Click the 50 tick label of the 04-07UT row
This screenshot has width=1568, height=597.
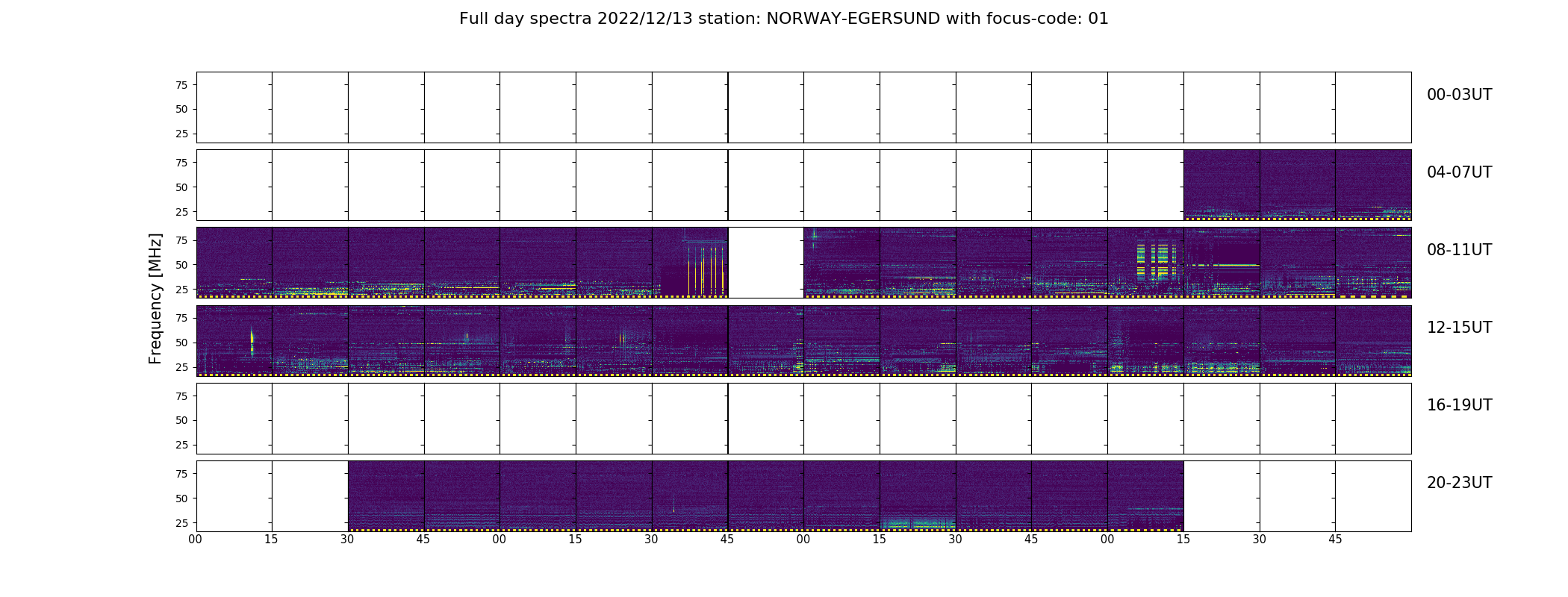(x=181, y=187)
